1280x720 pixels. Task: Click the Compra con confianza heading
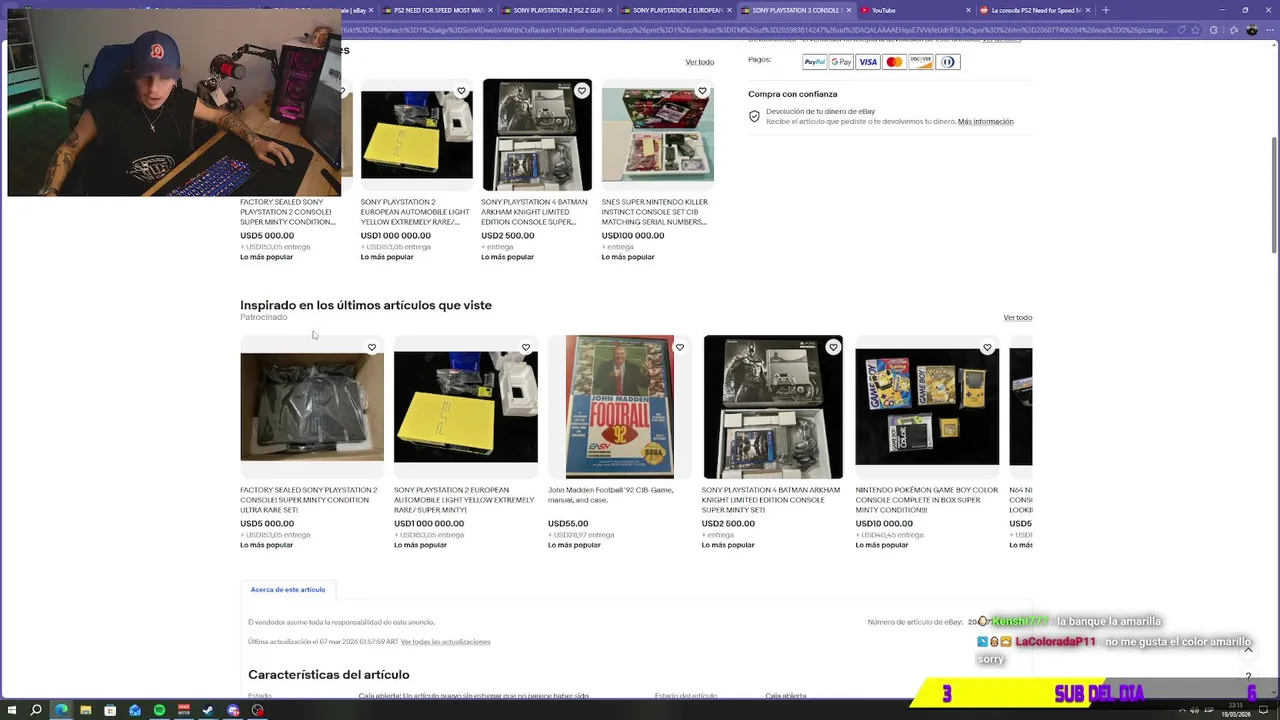tap(793, 94)
